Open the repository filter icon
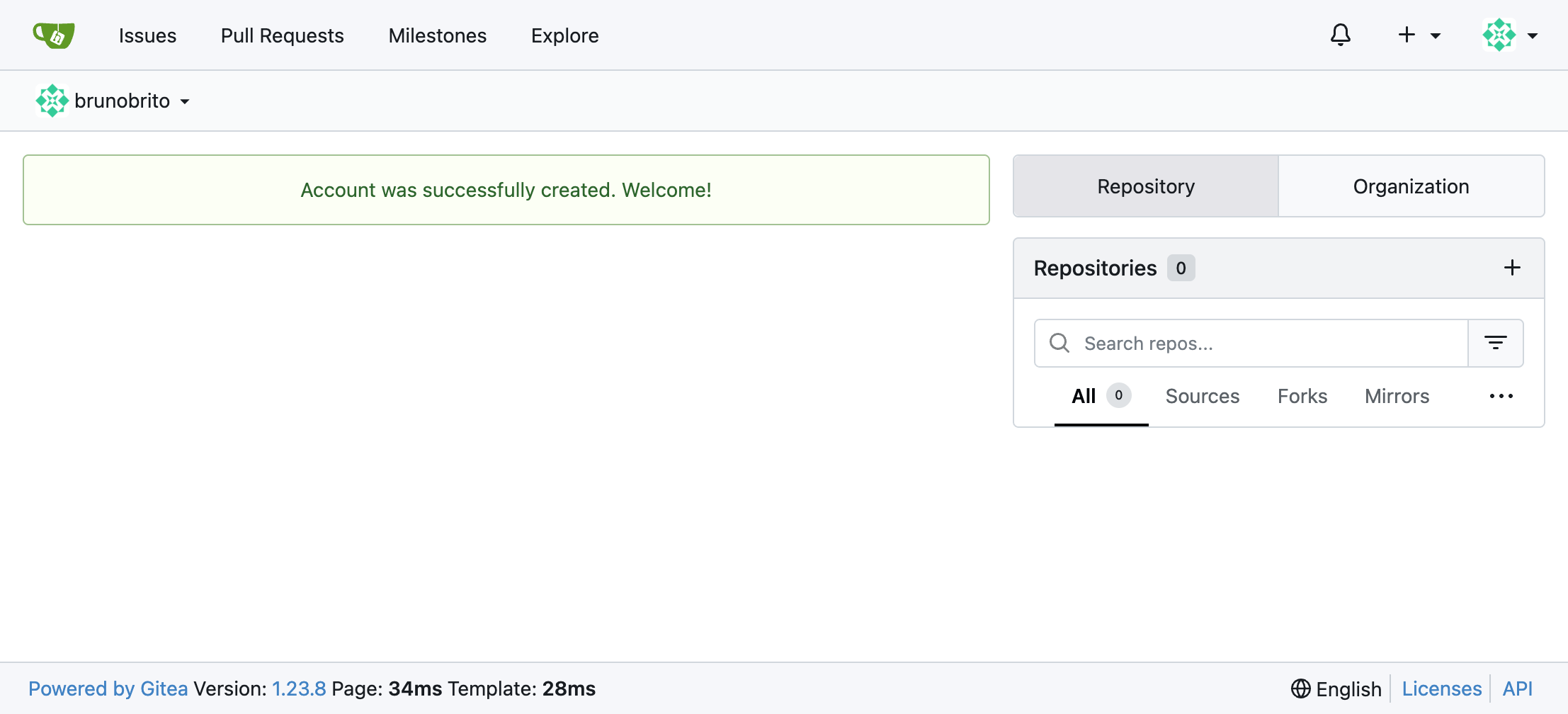The width and height of the screenshot is (1568, 714). pos(1496,343)
